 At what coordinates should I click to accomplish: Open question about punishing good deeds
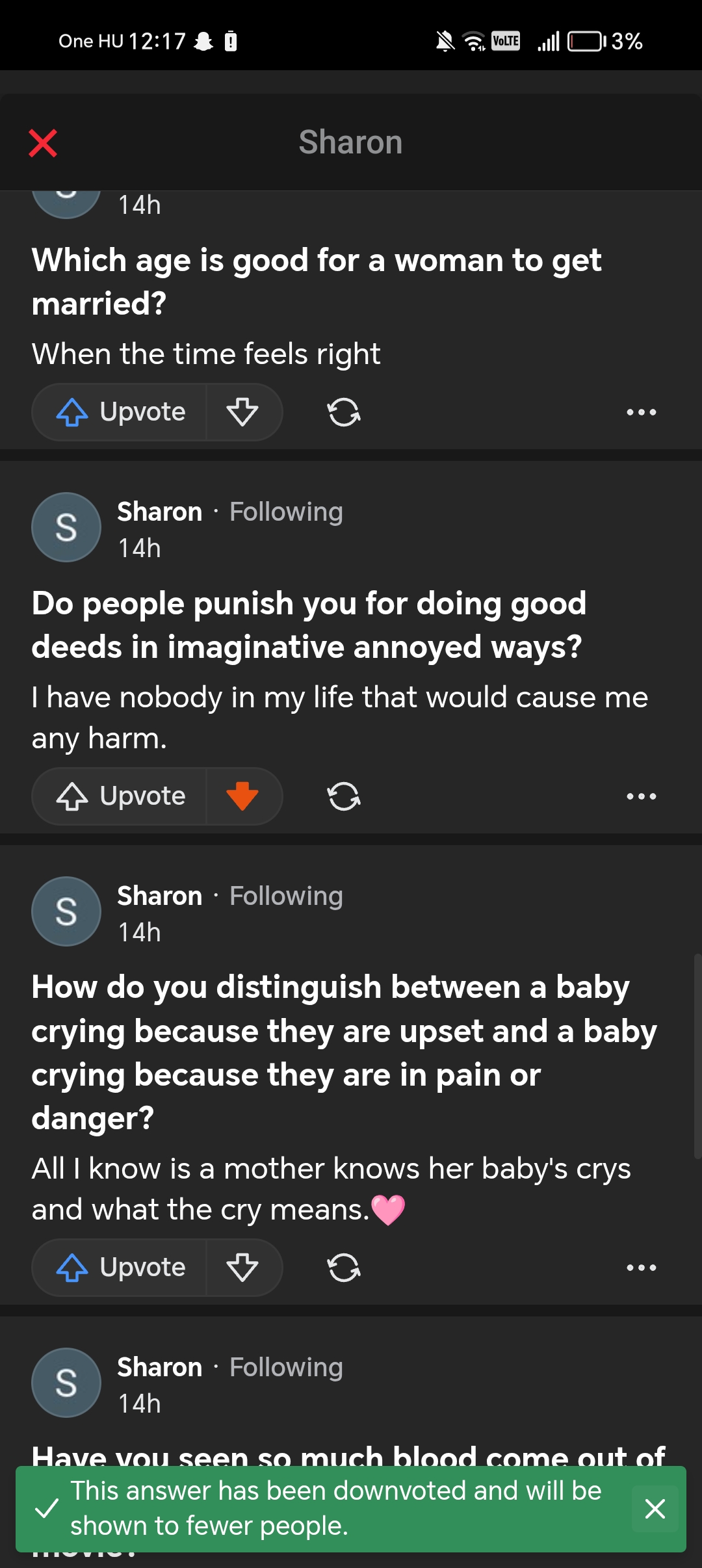pos(309,625)
